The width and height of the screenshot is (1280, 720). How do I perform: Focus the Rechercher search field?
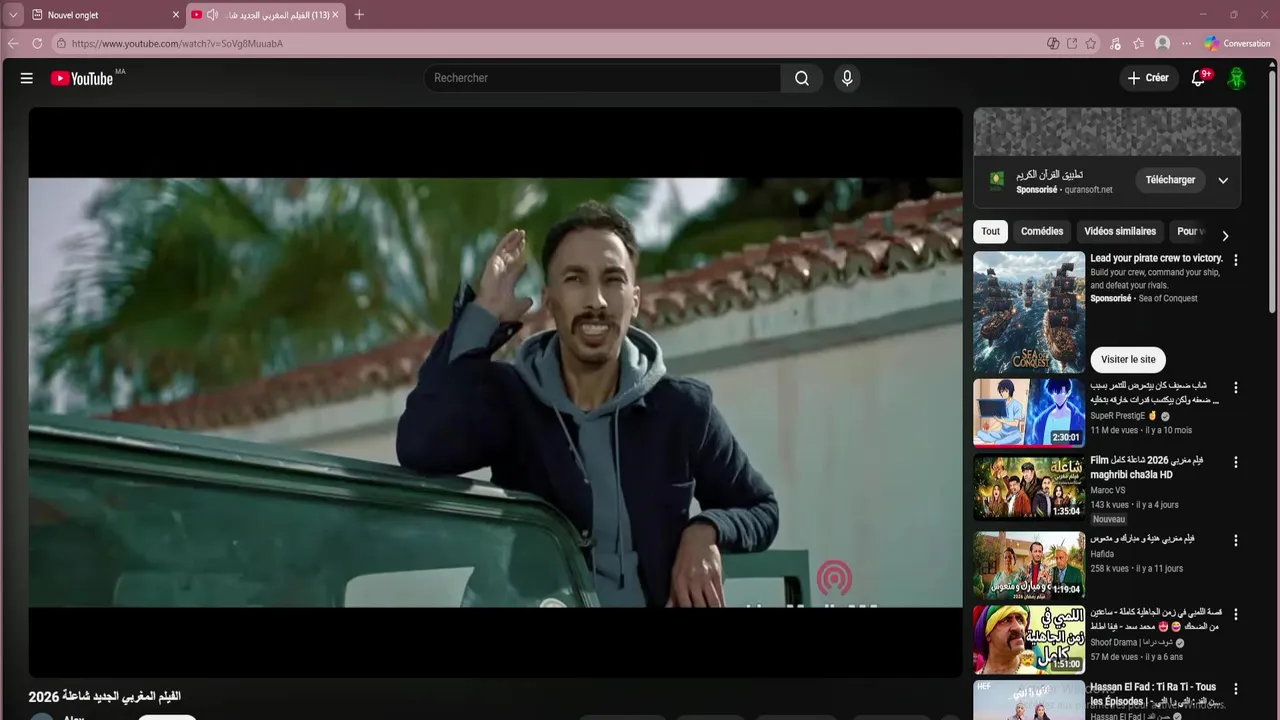tap(603, 78)
